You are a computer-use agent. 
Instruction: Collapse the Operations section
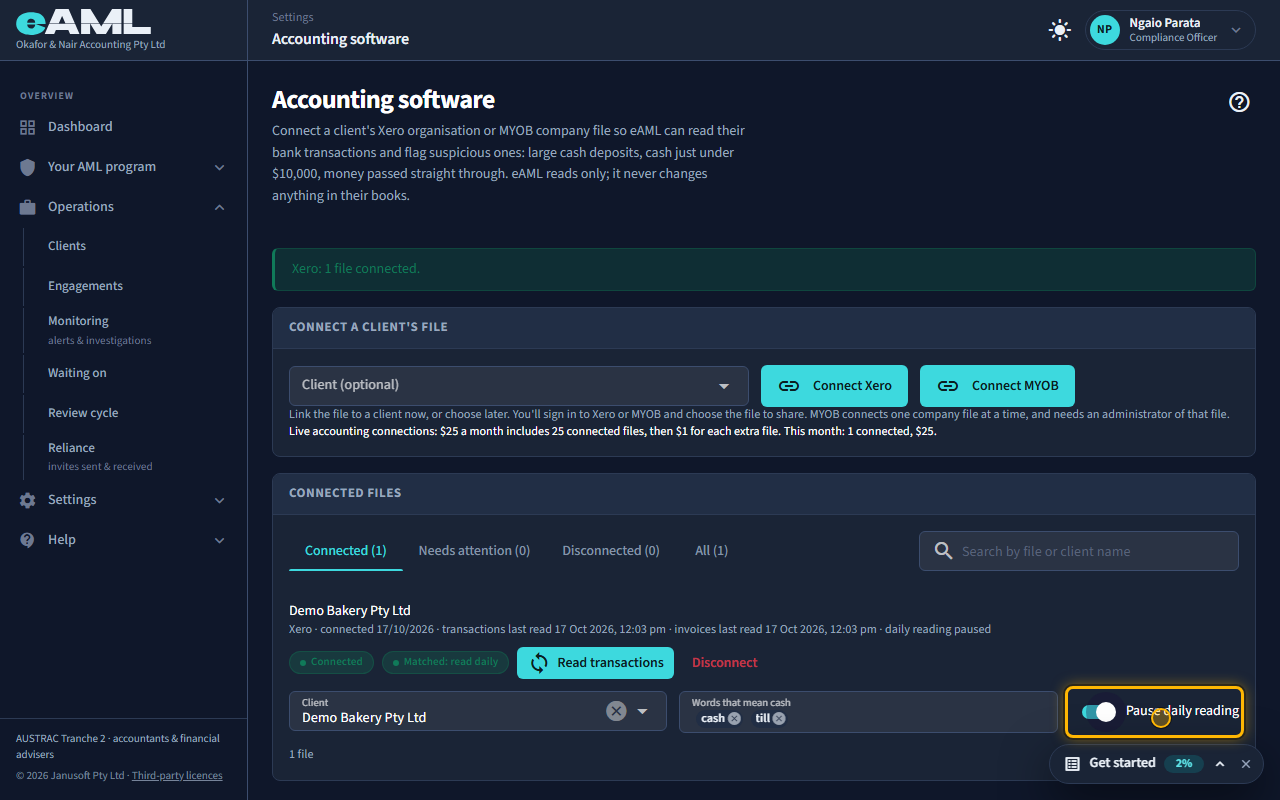(220, 207)
